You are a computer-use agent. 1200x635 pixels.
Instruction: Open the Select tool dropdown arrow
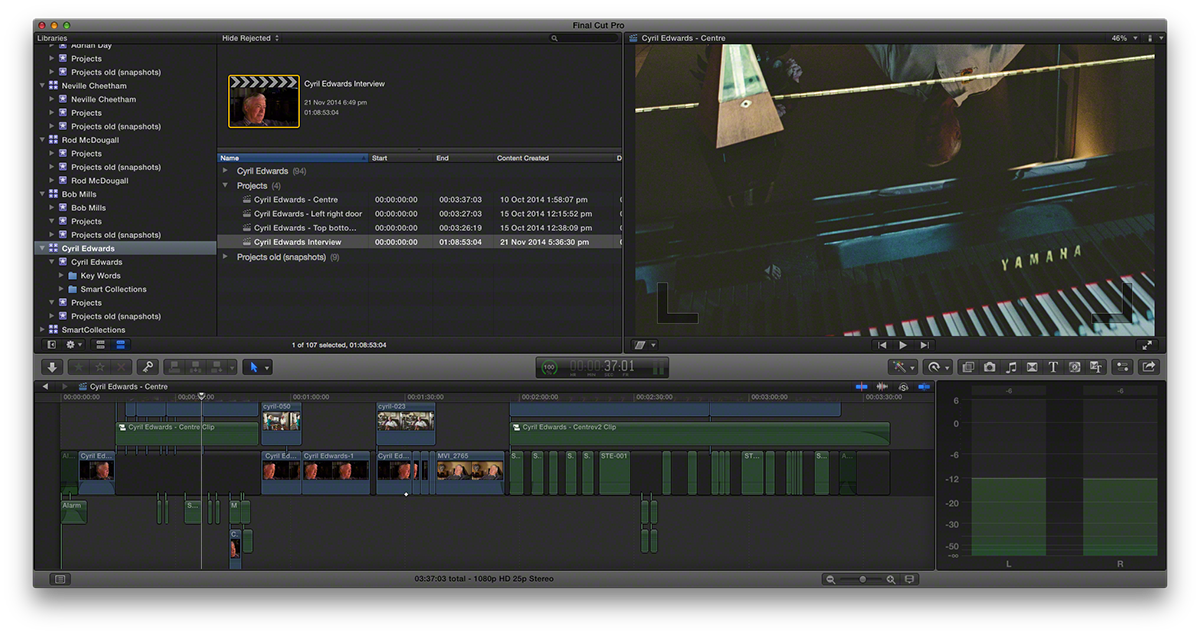coord(267,367)
